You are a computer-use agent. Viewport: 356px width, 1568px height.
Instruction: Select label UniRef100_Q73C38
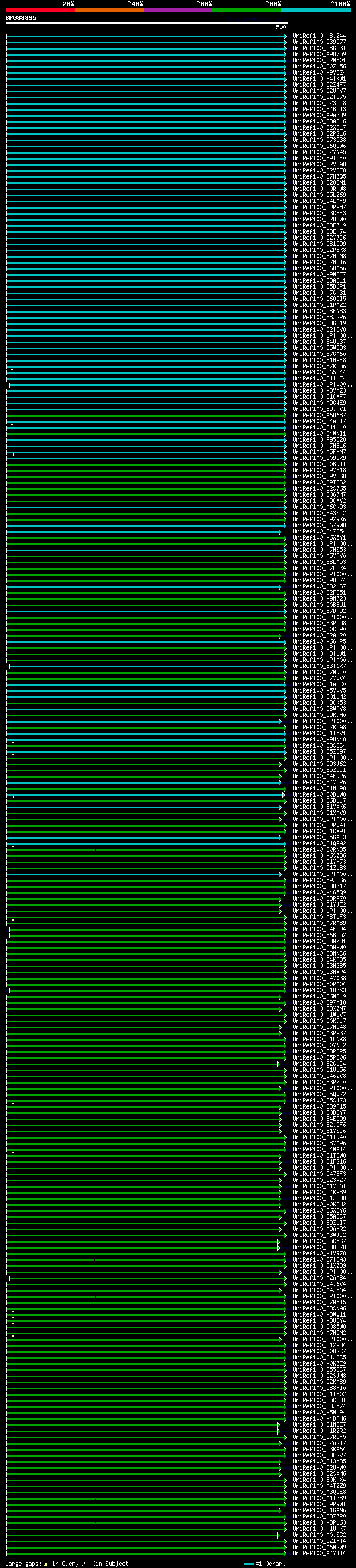click(x=319, y=140)
